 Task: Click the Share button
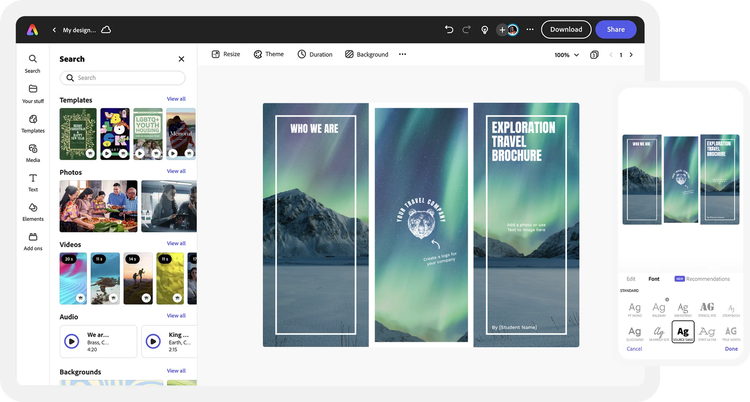click(x=616, y=30)
